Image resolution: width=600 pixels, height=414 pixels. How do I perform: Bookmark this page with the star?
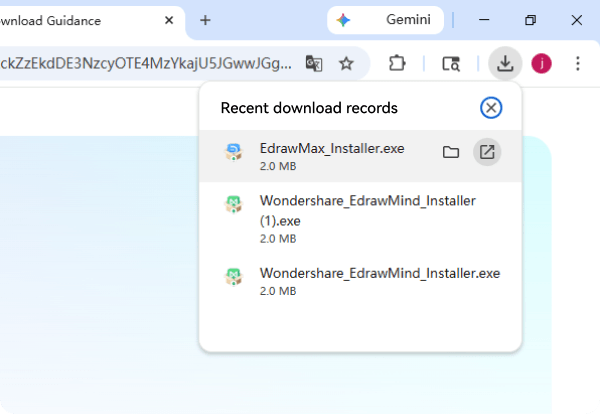346,64
